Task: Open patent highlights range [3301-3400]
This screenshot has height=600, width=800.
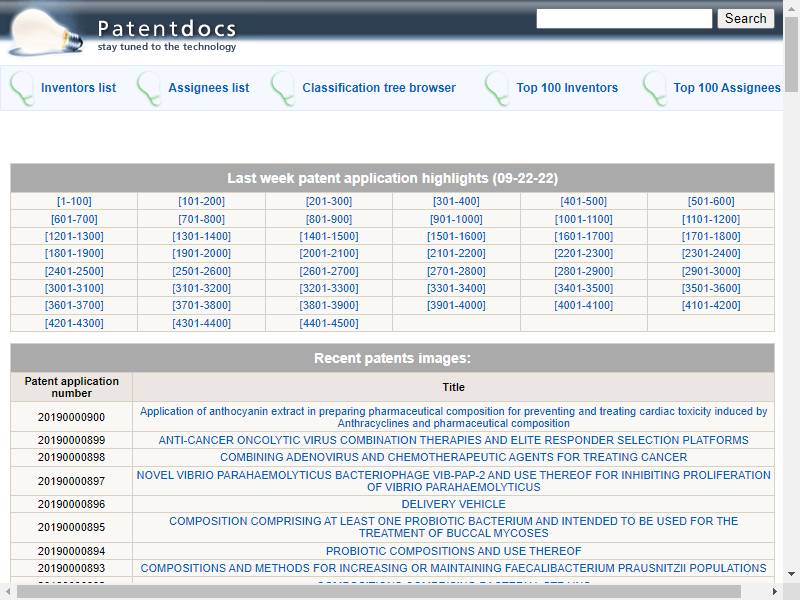Action: point(456,288)
